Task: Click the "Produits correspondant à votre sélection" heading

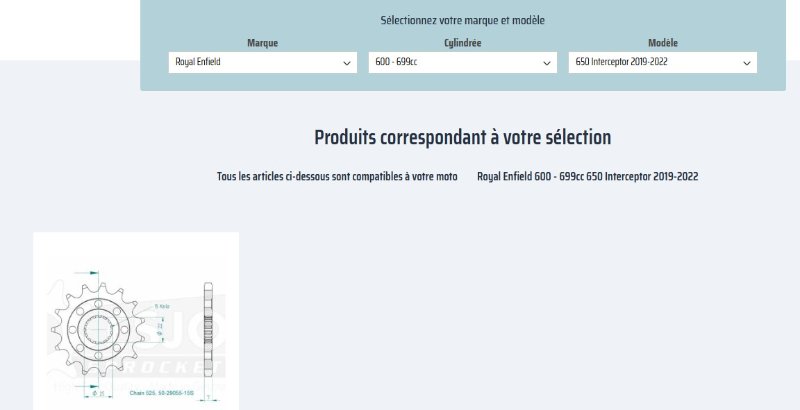Action: pos(462,137)
